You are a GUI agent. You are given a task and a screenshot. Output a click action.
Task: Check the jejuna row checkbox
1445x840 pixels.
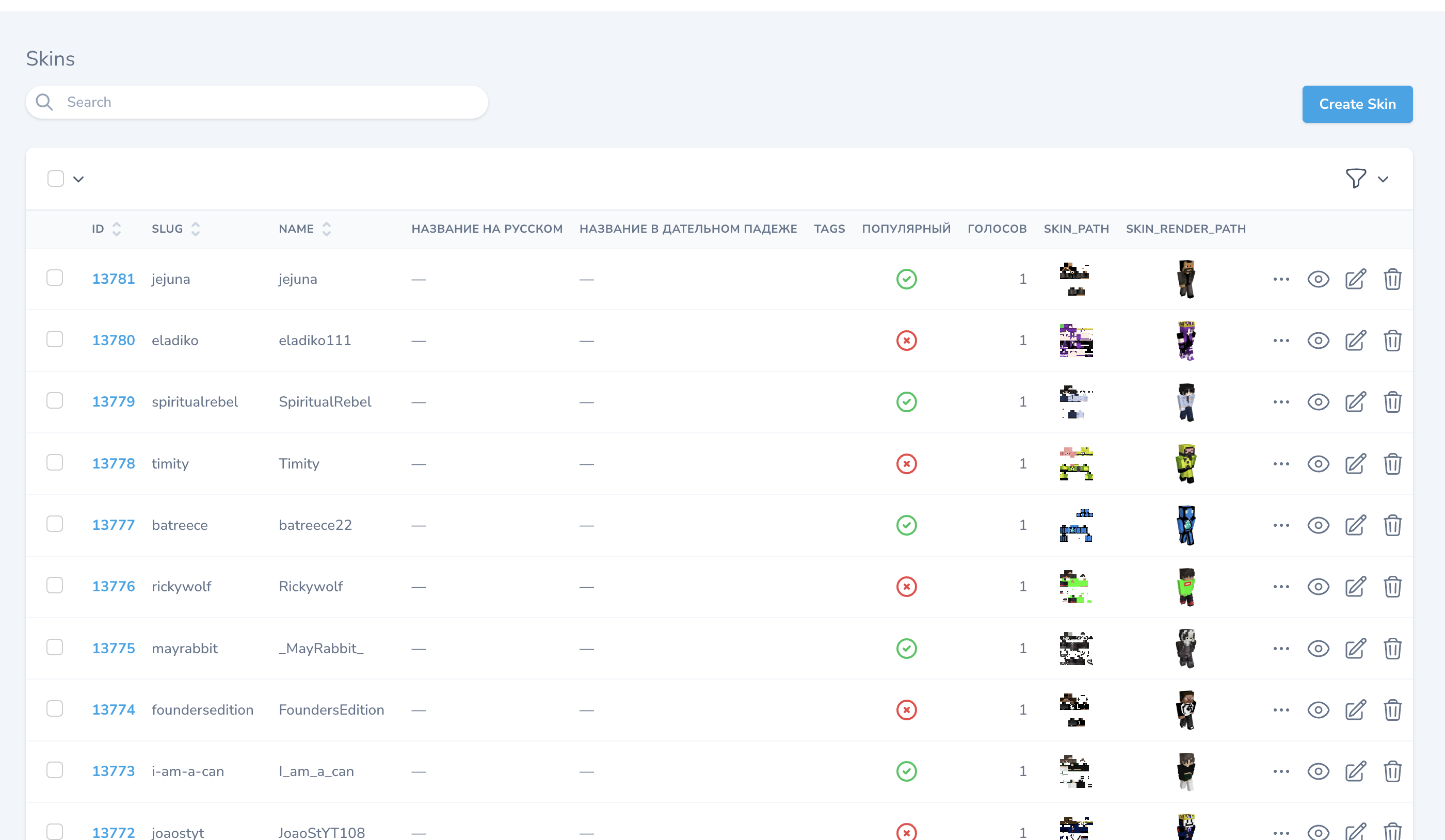[x=55, y=278]
